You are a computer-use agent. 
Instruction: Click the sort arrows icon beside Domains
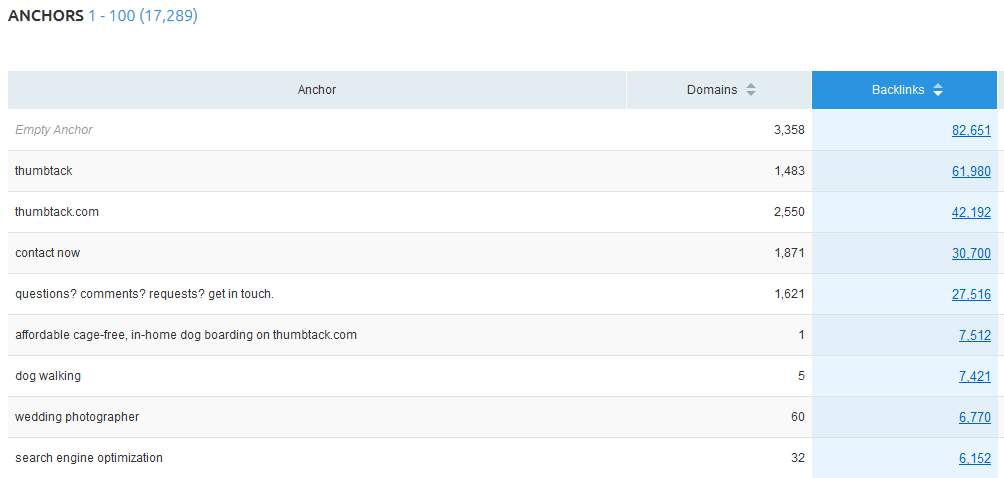[x=750, y=90]
